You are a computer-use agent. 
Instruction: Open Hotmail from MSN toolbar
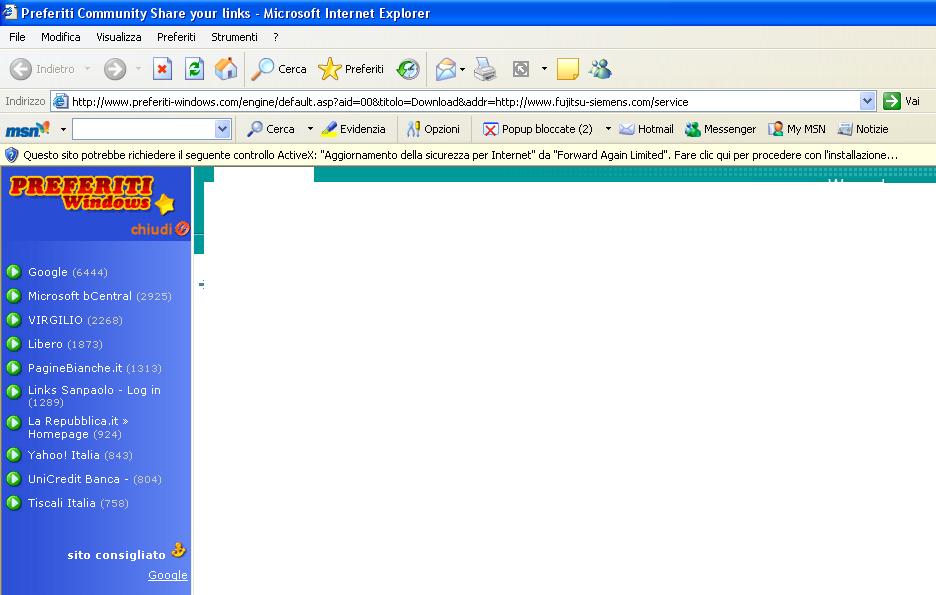[x=646, y=129]
